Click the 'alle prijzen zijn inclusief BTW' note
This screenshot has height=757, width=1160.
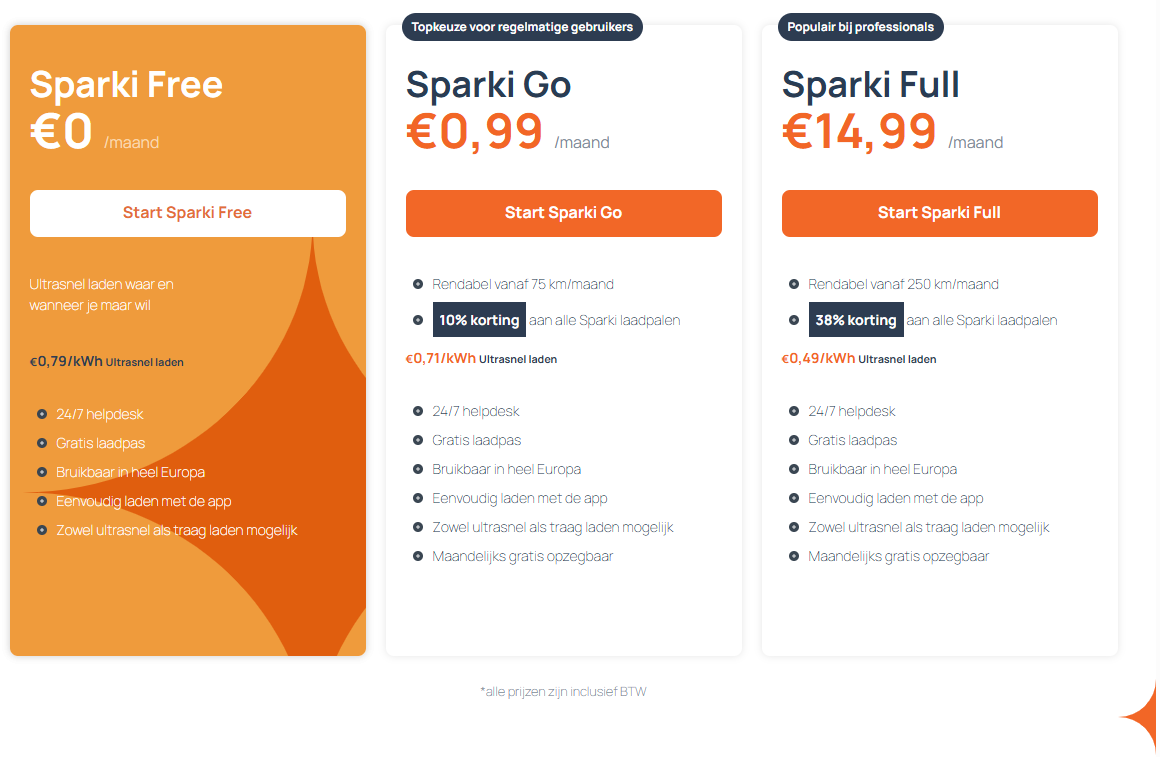pyautogui.click(x=563, y=691)
